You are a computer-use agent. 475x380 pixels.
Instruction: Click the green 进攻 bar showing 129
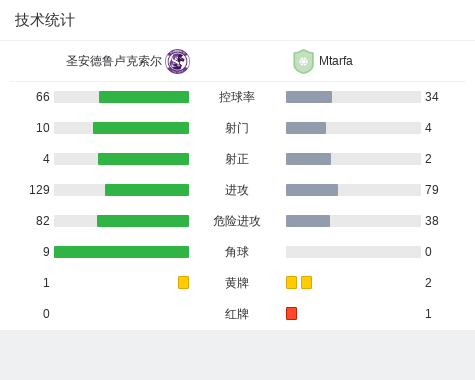pos(147,190)
